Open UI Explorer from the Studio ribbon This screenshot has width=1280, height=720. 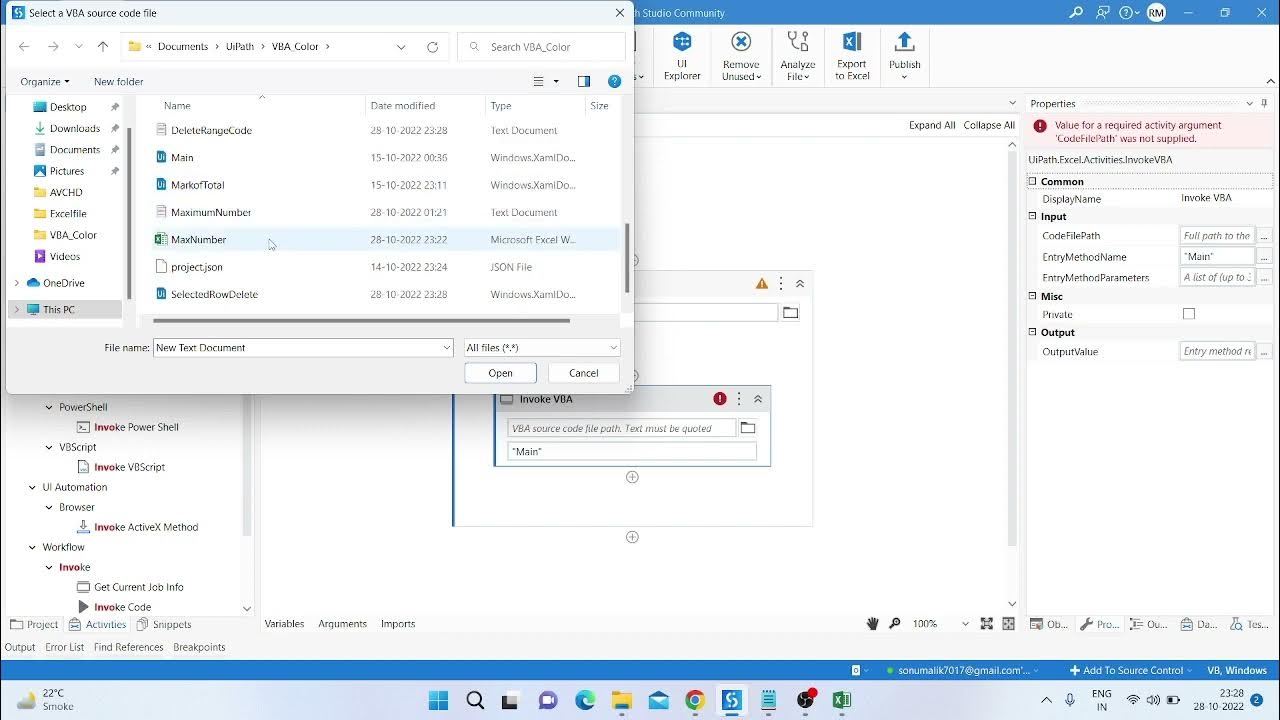coord(682,56)
